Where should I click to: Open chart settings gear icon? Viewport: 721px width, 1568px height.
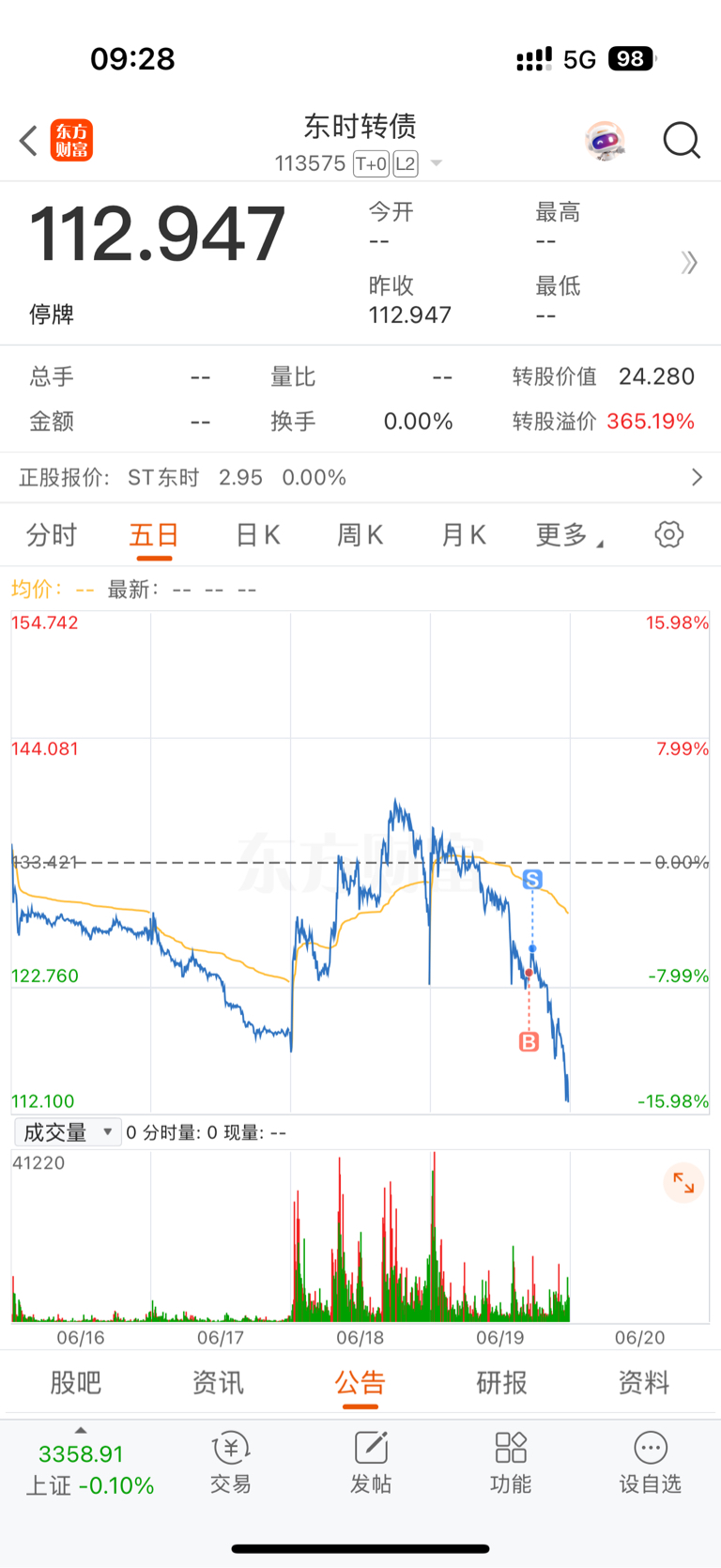668,535
